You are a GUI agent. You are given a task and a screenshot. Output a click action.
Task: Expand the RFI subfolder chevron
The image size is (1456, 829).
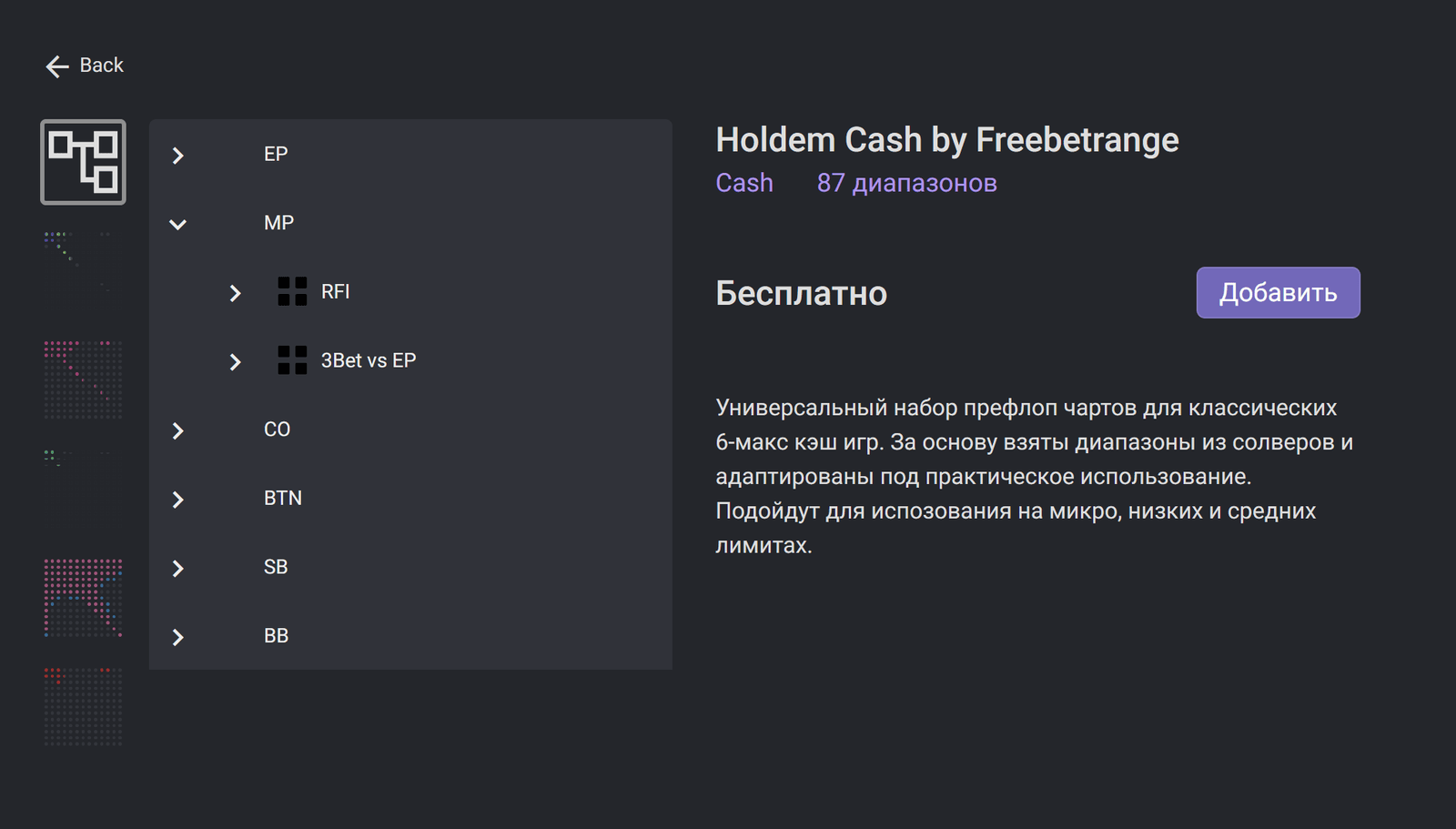[236, 293]
